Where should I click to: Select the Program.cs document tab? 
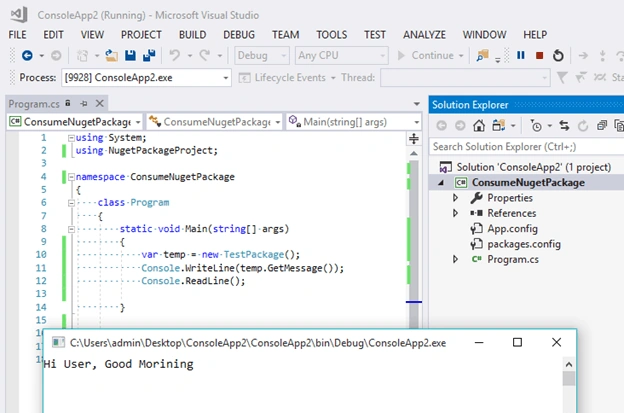pyautogui.click(x=34, y=104)
